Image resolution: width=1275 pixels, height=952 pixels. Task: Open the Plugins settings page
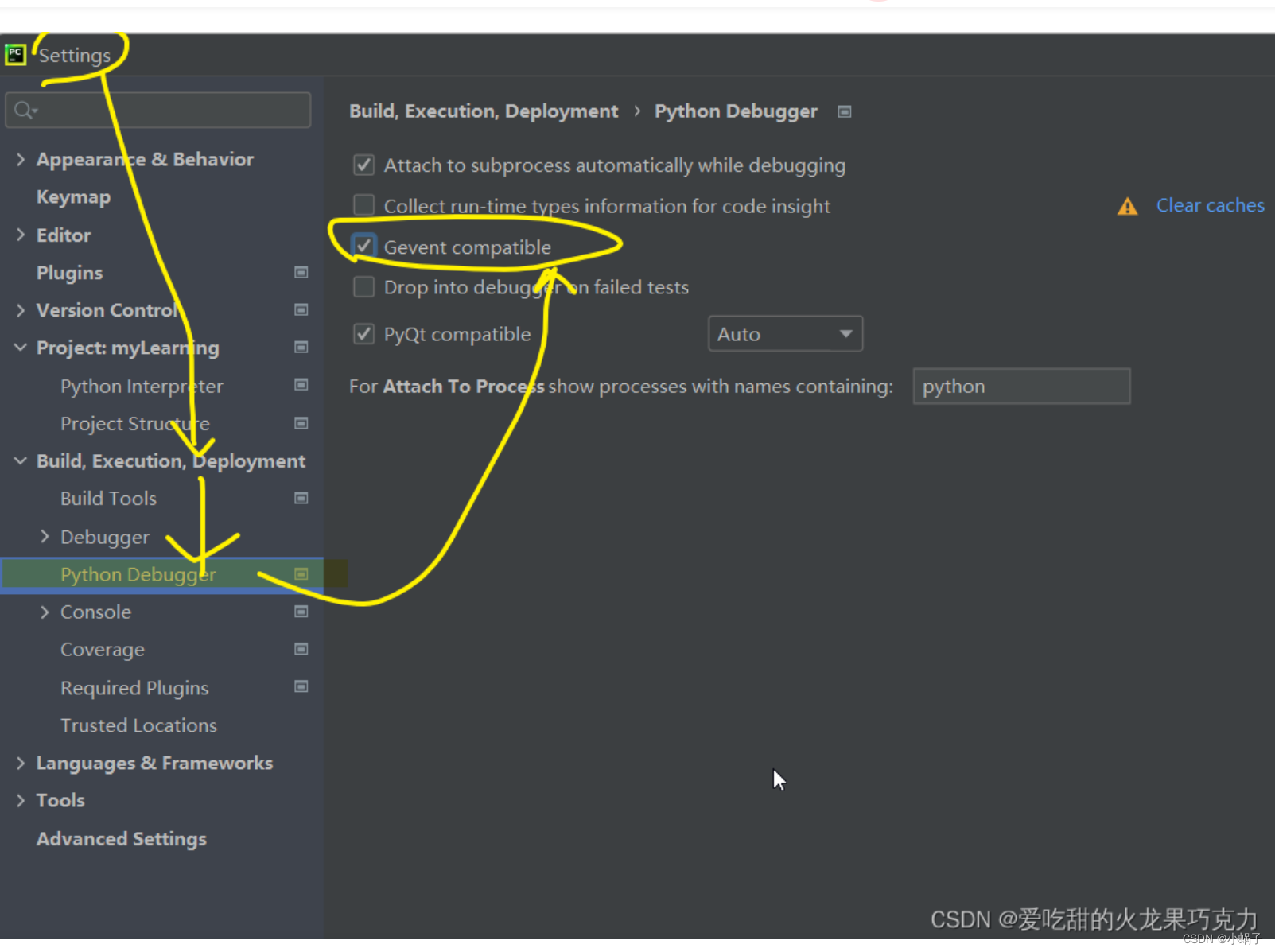click(69, 273)
